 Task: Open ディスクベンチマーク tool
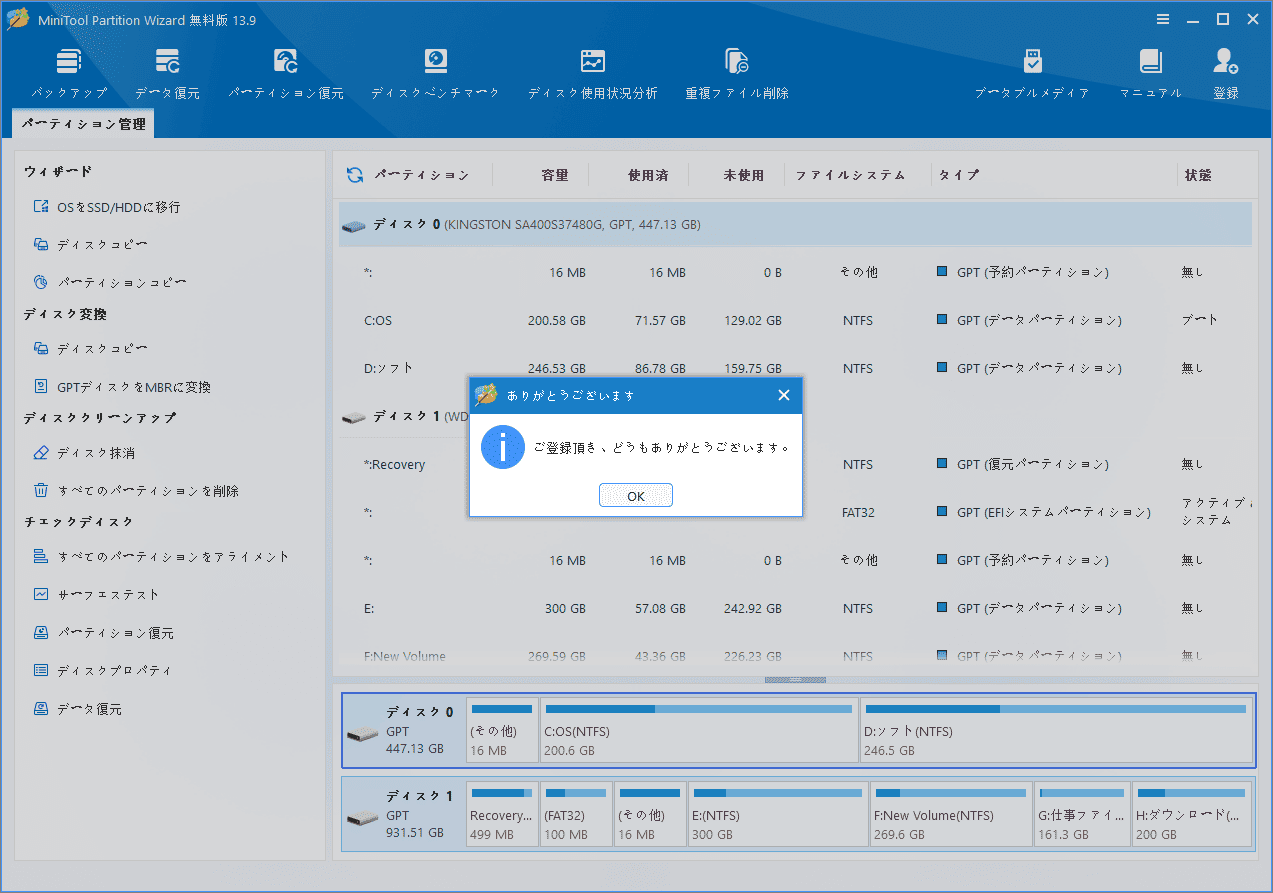(x=435, y=74)
